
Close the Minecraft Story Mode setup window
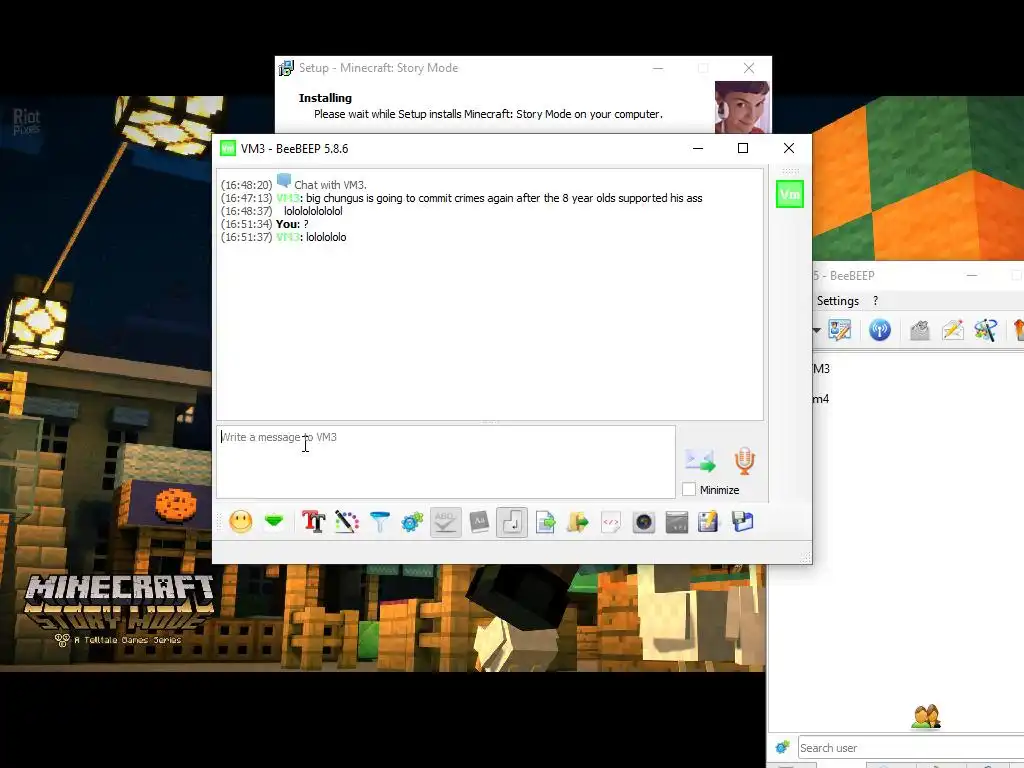pyautogui.click(x=749, y=68)
